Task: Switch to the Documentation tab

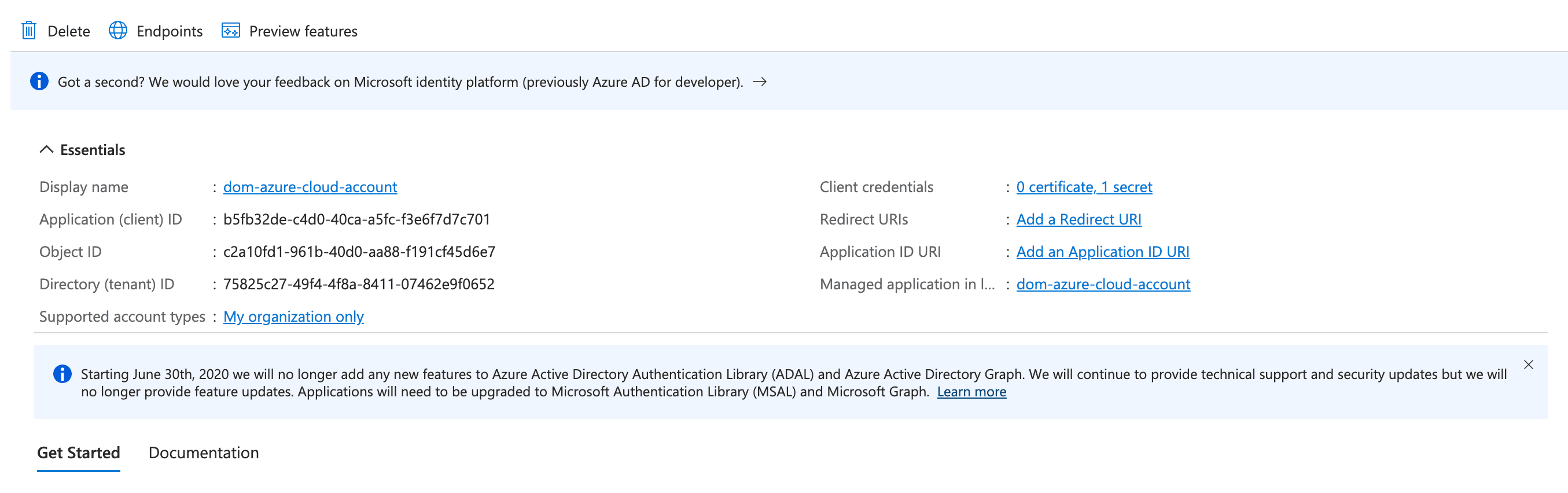Action: [x=203, y=453]
